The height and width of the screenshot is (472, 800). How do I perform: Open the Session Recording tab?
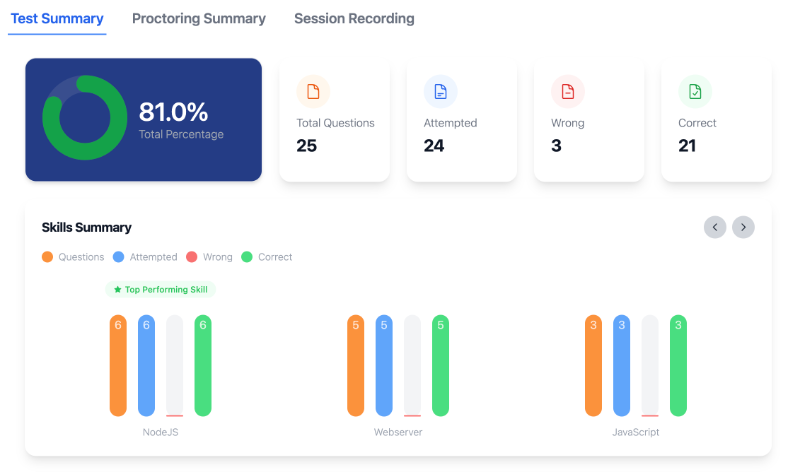[x=354, y=19]
